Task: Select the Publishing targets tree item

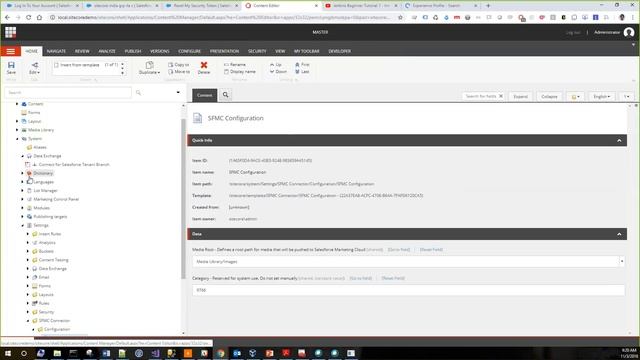Action: (x=50, y=217)
